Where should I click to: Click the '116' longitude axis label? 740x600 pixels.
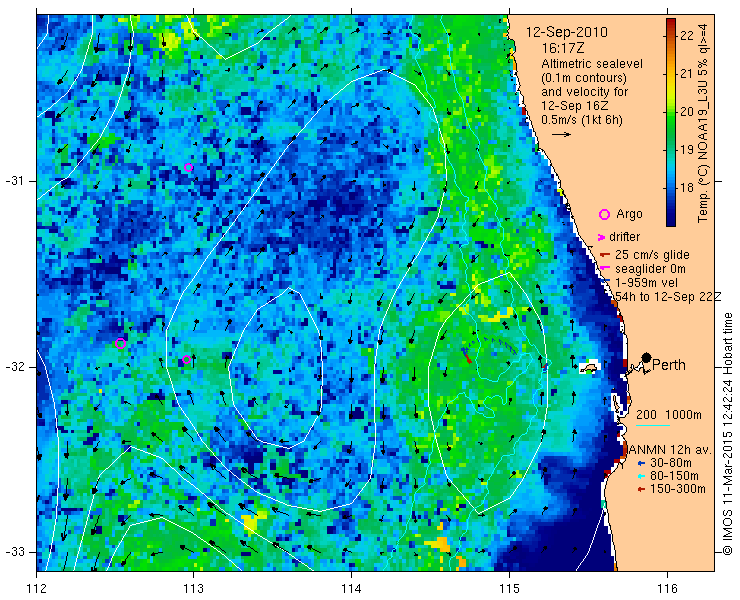(x=667, y=588)
